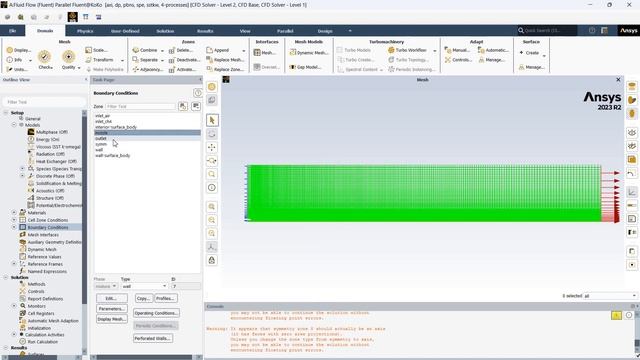Switch to the Results ribbon tab
Image resolution: width=640 pixels, height=360 pixels.
click(205, 31)
